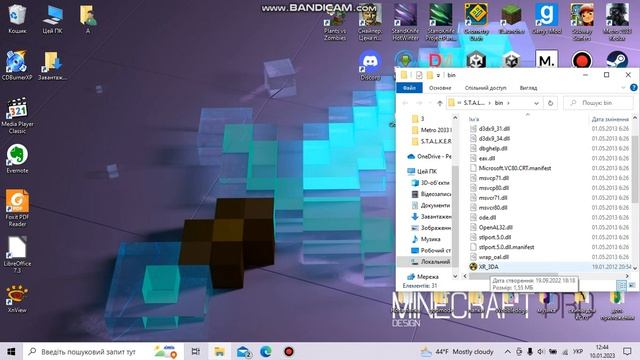Open the address bar history dropdown
The width and height of the screenshot is (640, 360).
click(536, 103)
